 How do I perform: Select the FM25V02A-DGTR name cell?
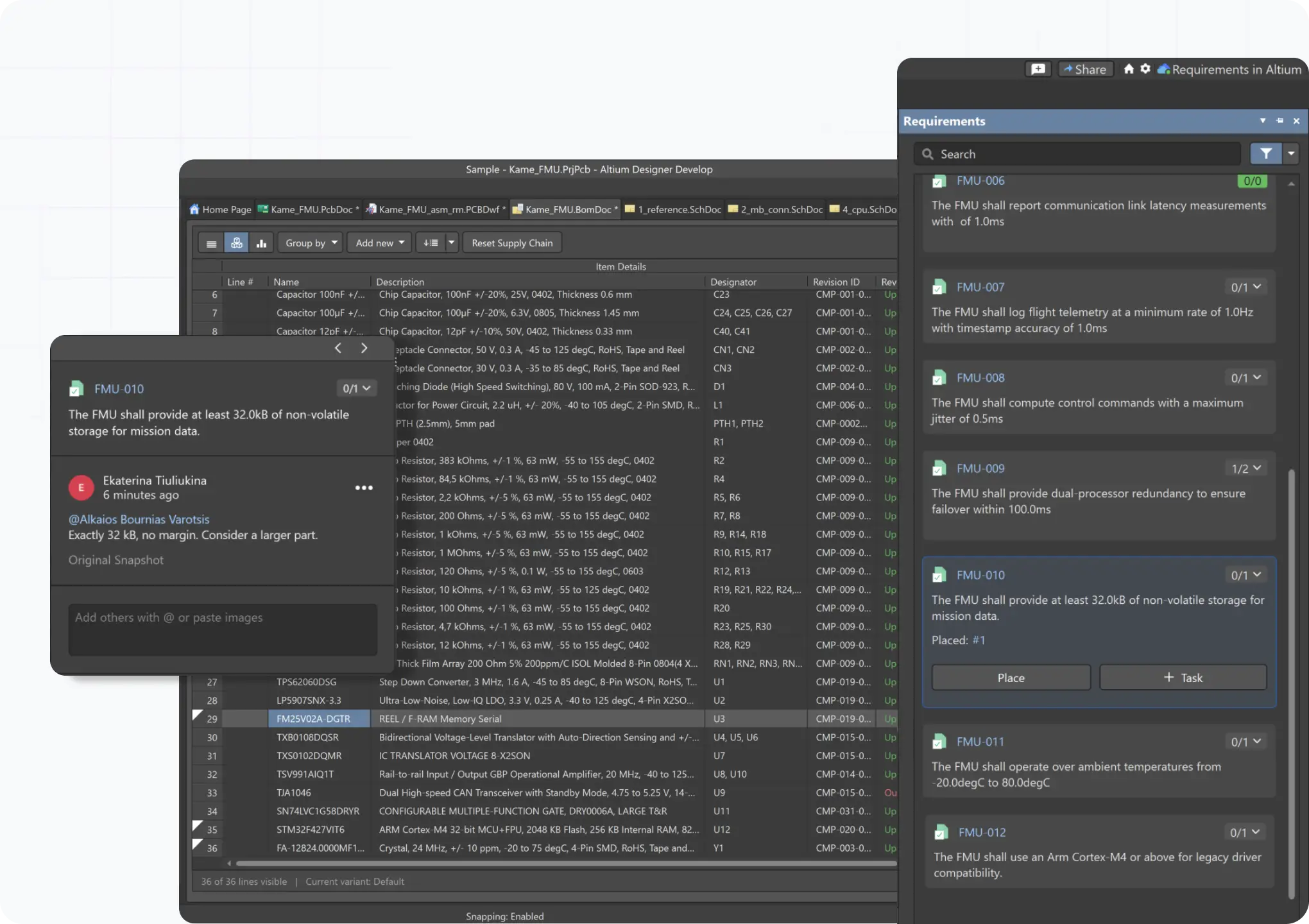coord(319,719)
